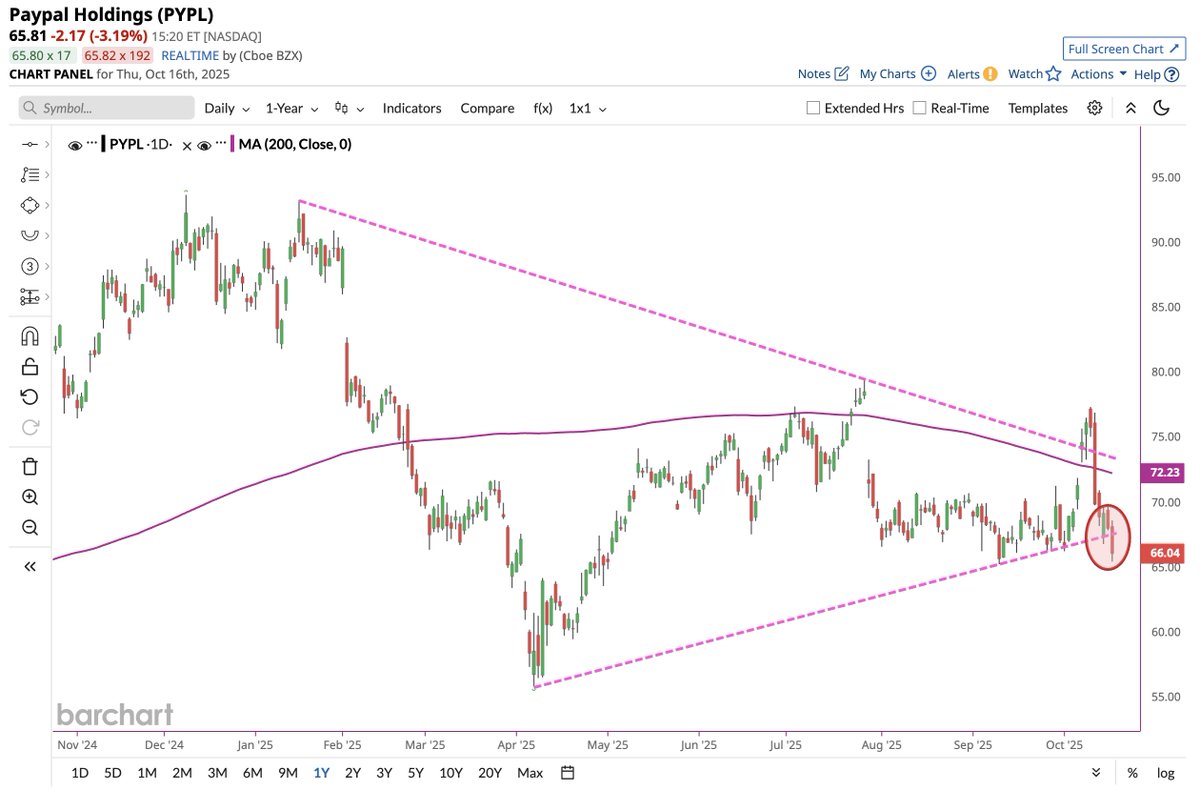Open the PYPL series options ellipsis

[91, 143]
